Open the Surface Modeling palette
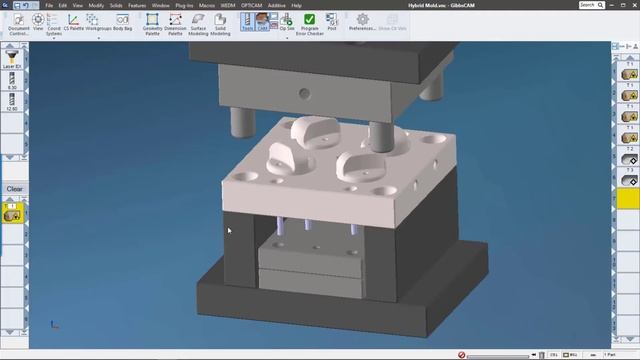This screenshot has width=640, height=360. coord(198,24)
